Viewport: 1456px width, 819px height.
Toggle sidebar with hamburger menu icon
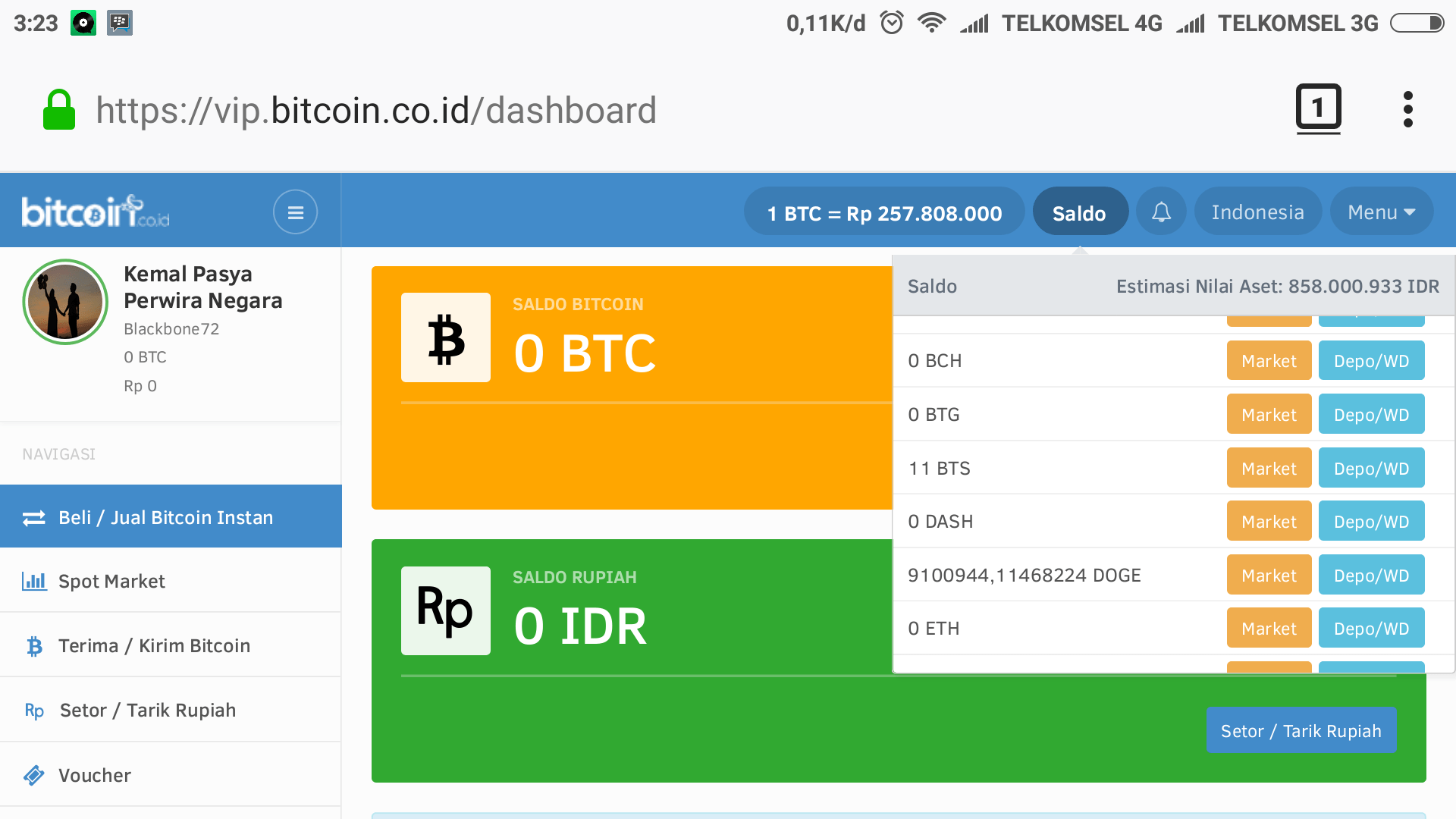(295, 212)
